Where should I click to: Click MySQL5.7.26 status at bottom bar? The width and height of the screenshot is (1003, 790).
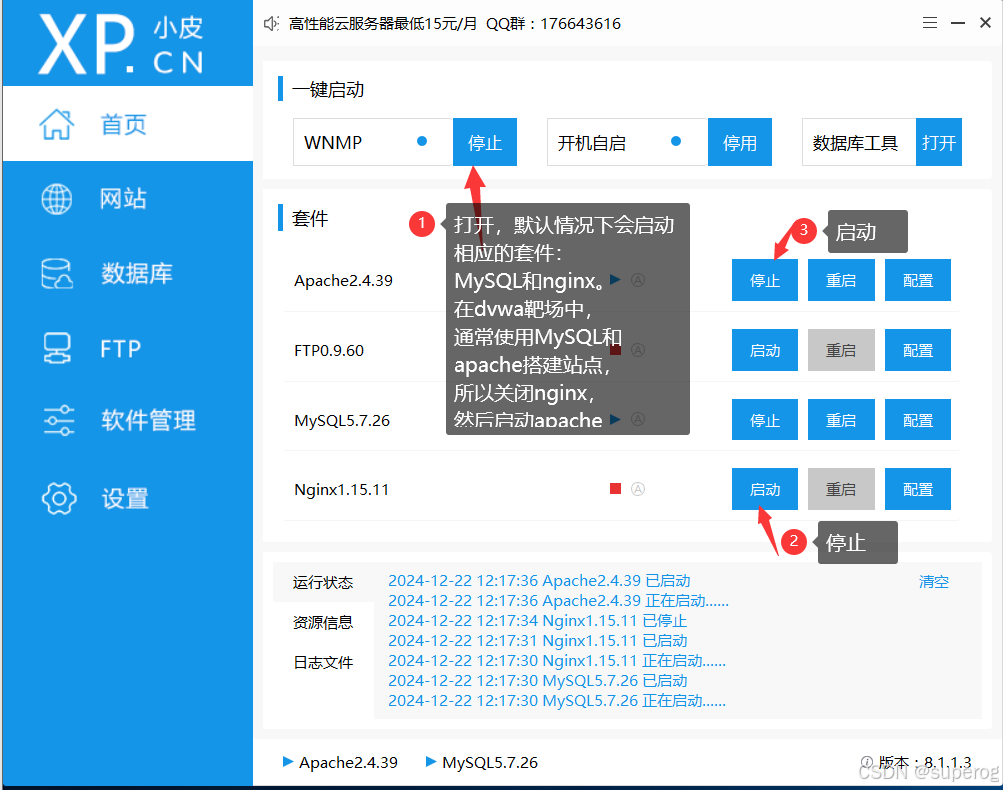click(482, 762)
